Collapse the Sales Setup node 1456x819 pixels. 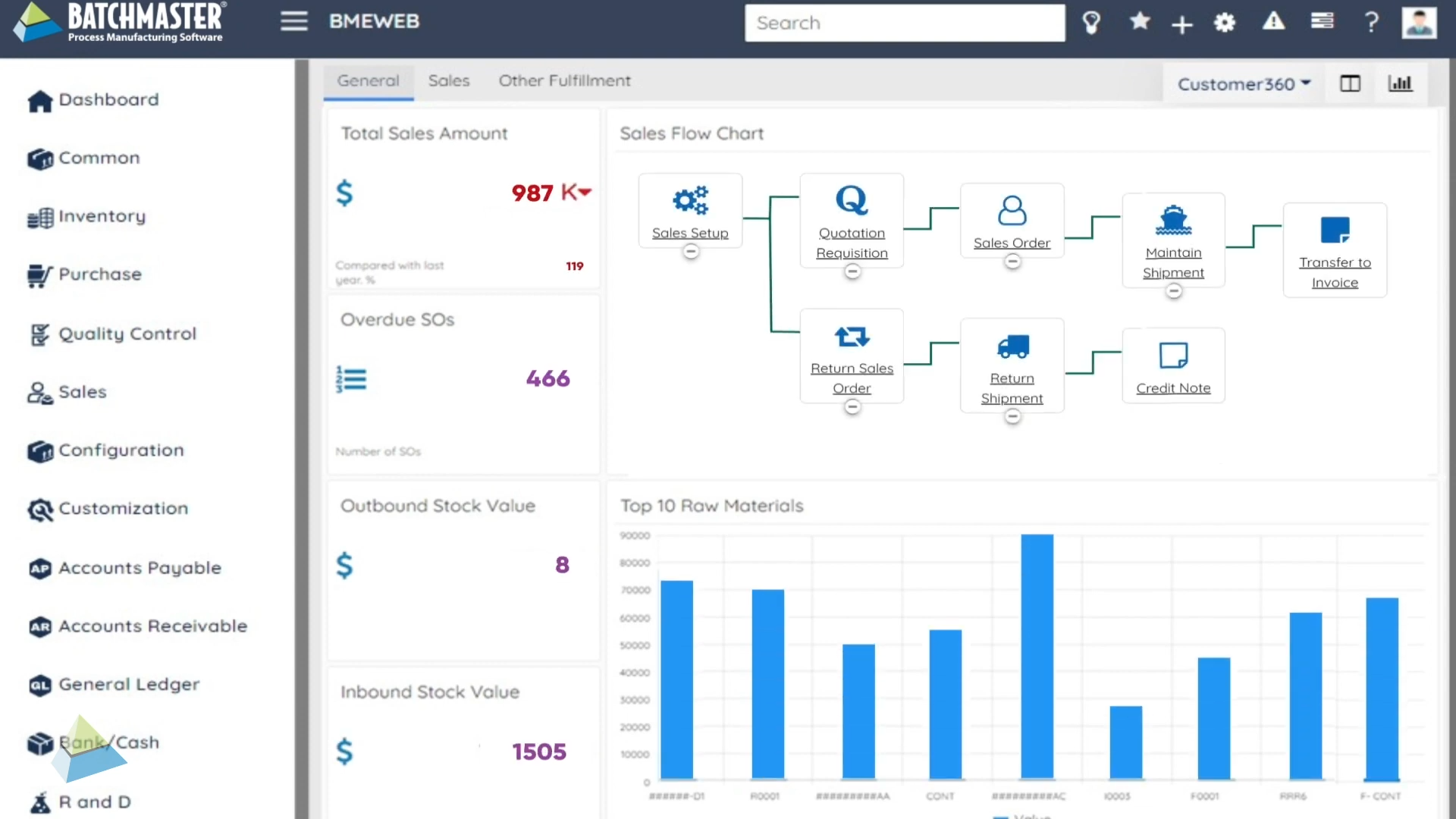[690, 252]
